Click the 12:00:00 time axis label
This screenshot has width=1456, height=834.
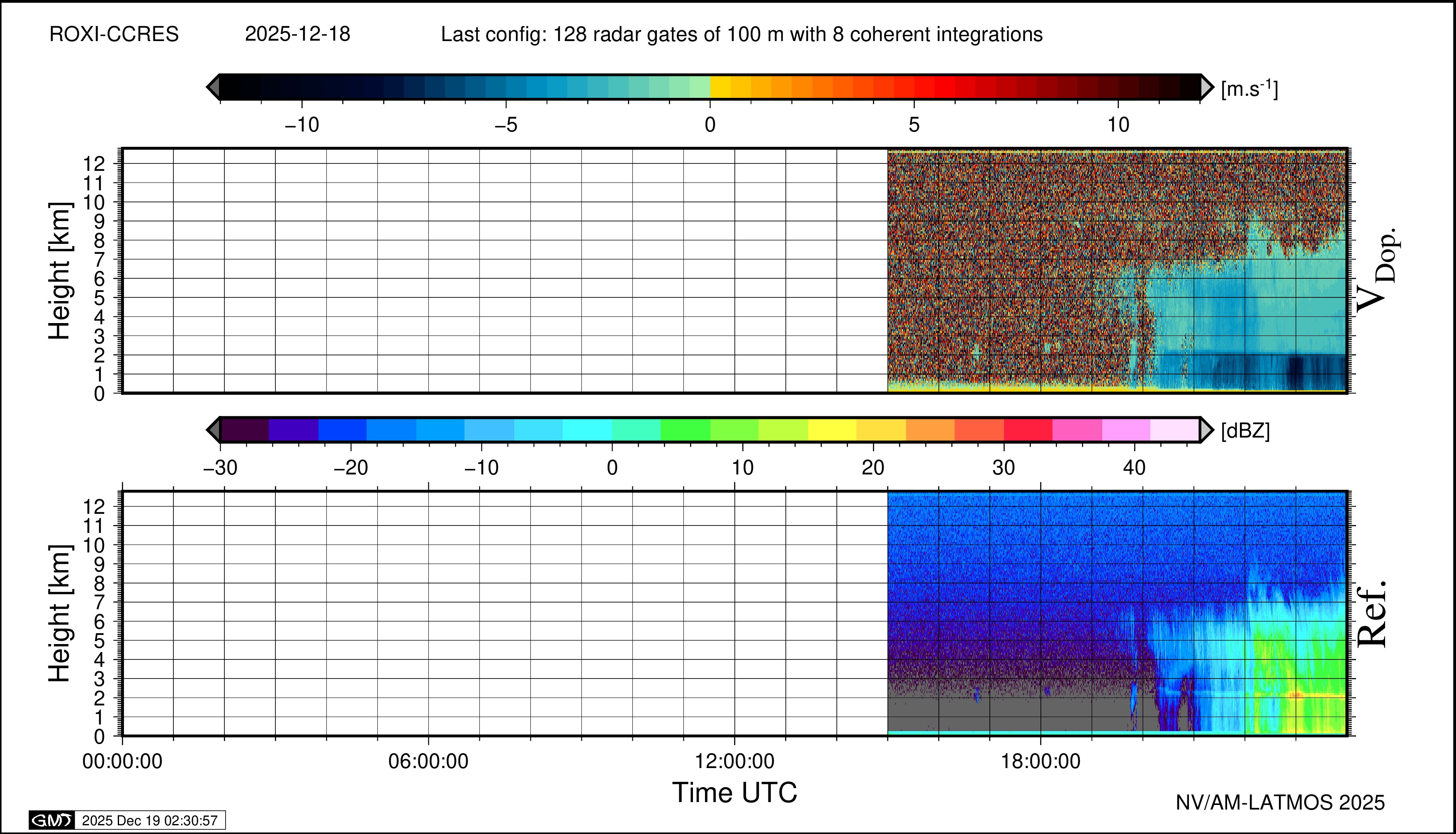734,761
